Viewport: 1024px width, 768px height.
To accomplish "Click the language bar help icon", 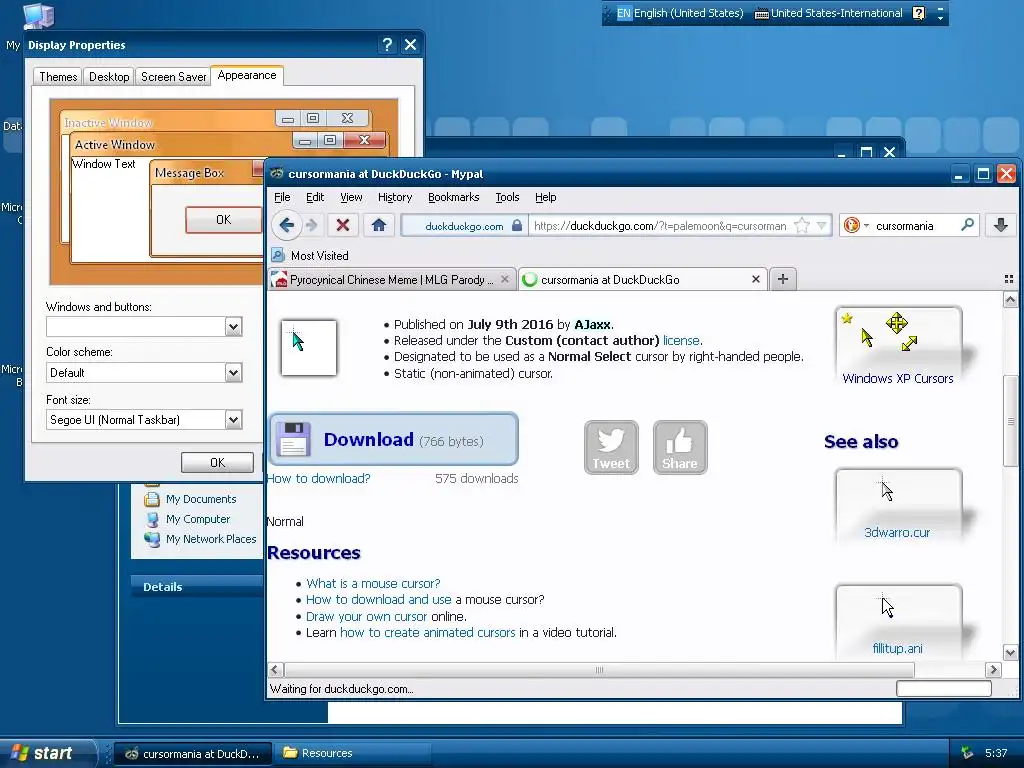I will pyautogui.click(x=918, y=13).
